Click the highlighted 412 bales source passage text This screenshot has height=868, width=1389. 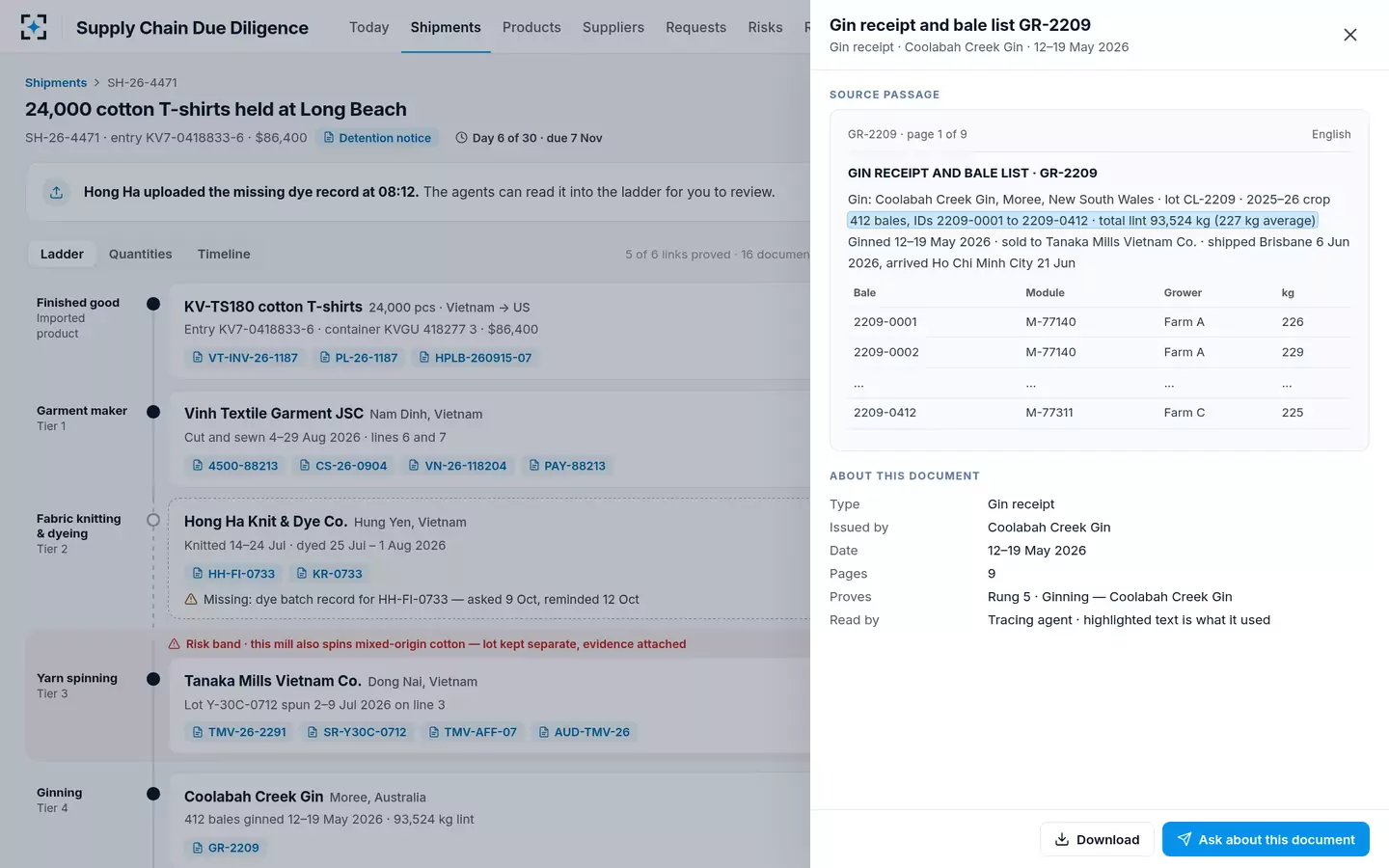click(x=1082, y=221)
